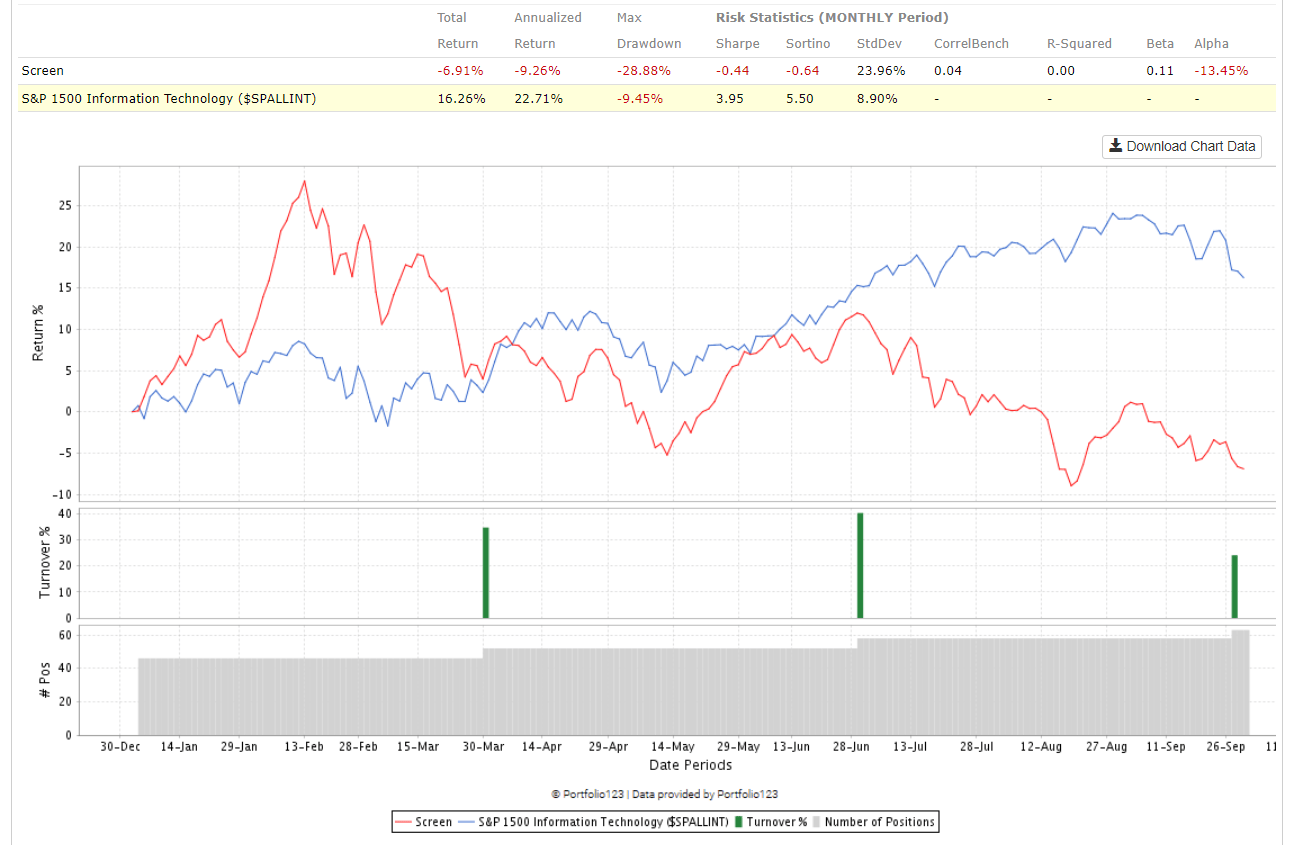Expand the Max Drawdown column header
The width and height of the screenshot is (1290, 845).
click(x=649, y=30)
